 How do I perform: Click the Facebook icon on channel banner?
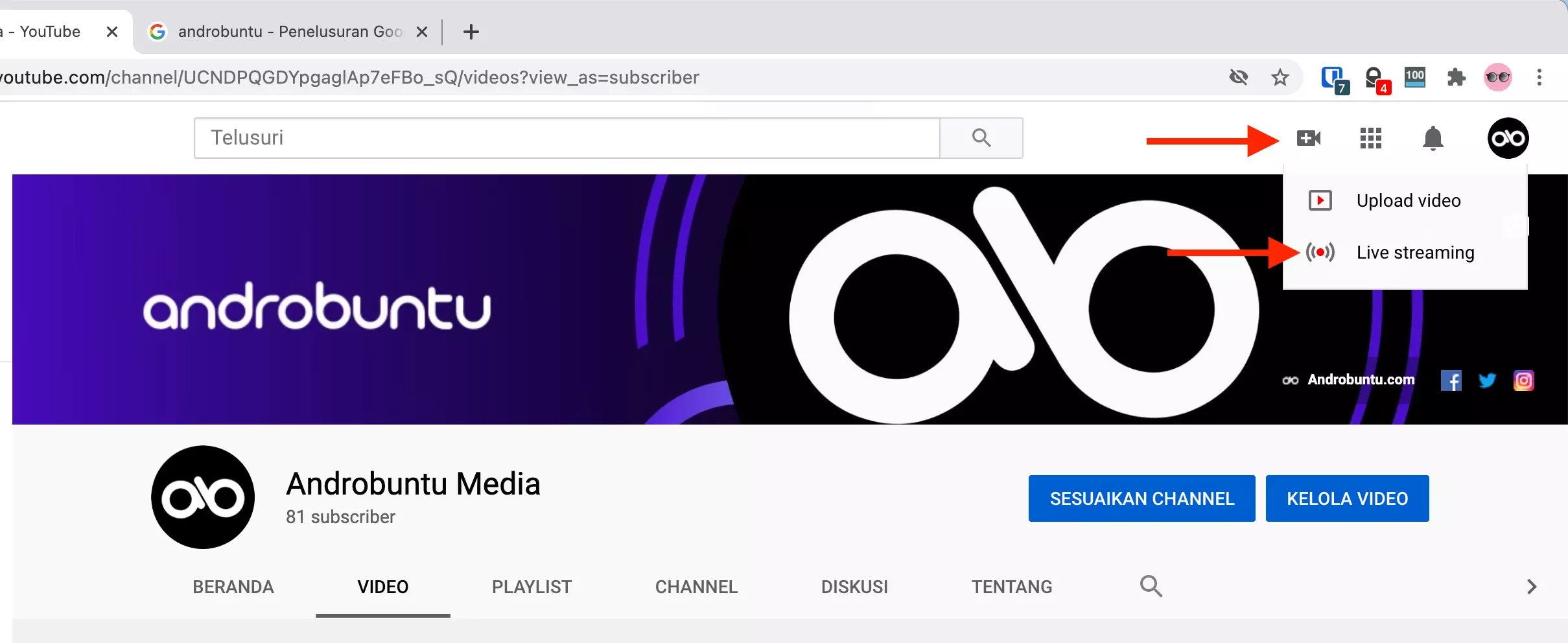tap(1453, 380)
